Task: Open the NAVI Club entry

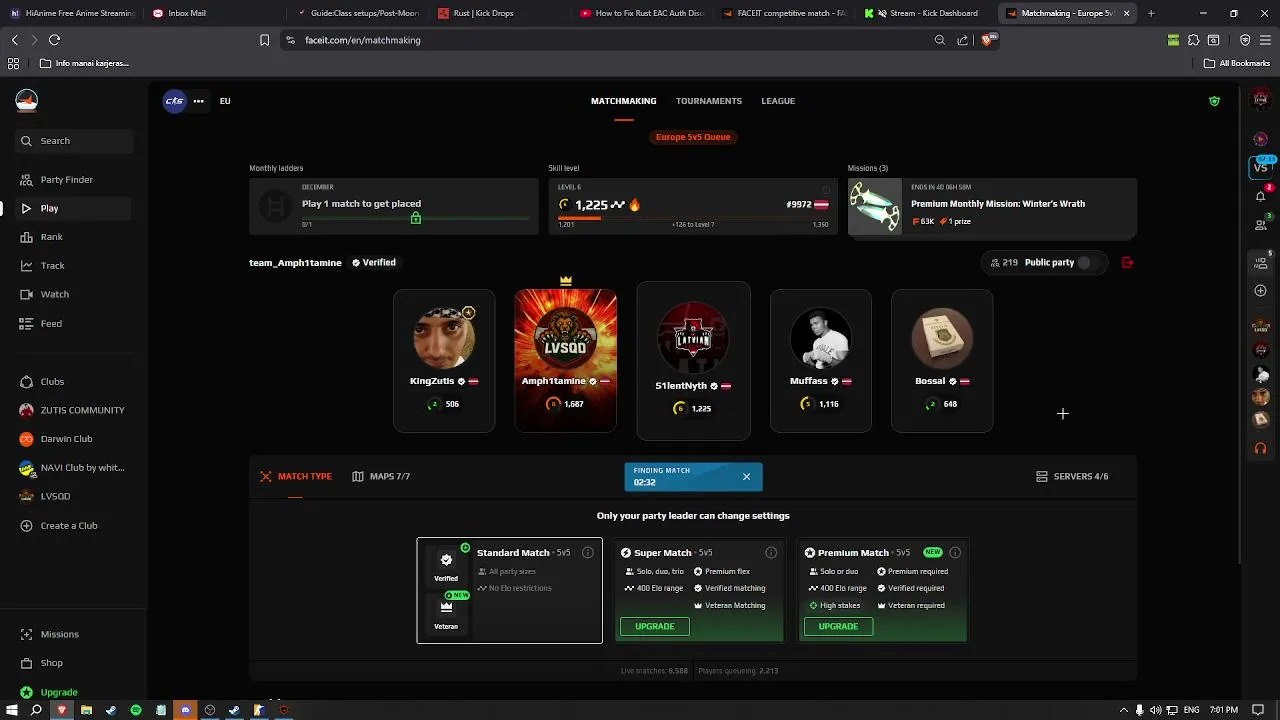Action: 74,468
